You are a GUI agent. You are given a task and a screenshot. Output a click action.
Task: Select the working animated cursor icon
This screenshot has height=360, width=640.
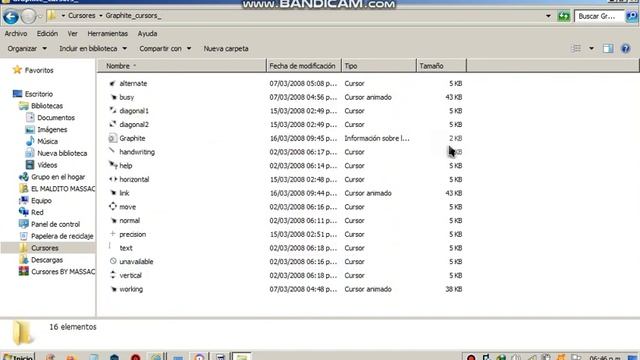pyautogui.click(x=113, y=289)
